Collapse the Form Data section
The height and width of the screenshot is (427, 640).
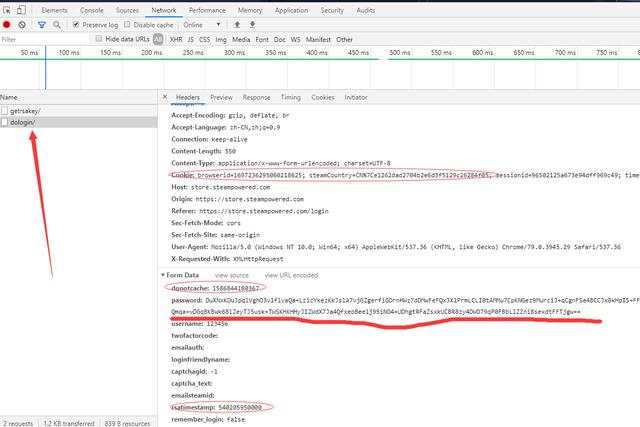coord(163,275)
